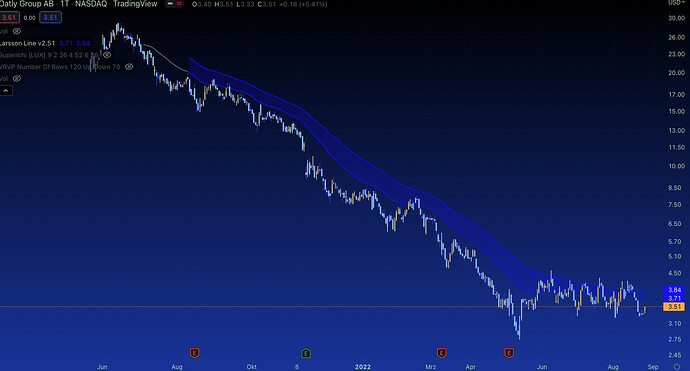Click the 2.45 price scale label

pos(675,355)
